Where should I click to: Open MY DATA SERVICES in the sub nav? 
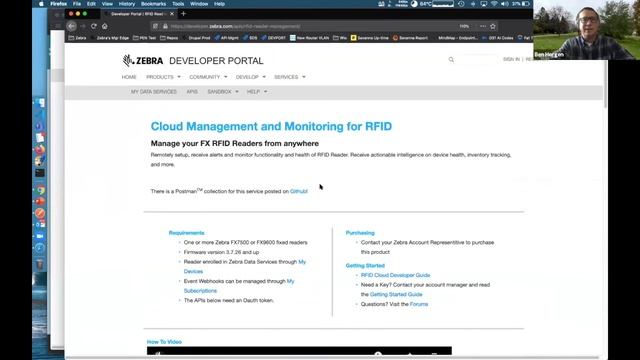154,91
